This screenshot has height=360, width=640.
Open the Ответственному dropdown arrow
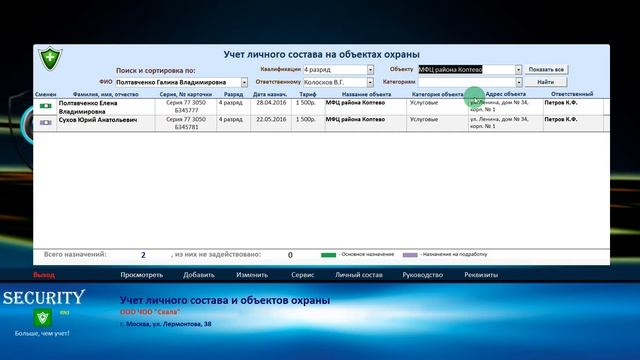tap(370, 82)
